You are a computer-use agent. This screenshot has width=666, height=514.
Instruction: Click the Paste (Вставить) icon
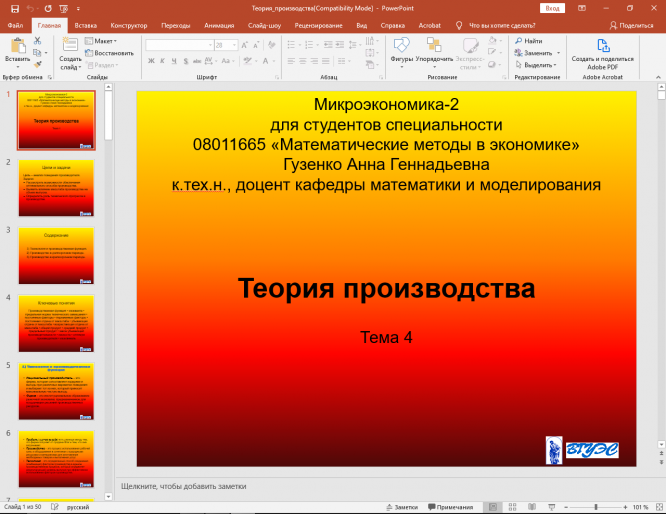(17, 46)
